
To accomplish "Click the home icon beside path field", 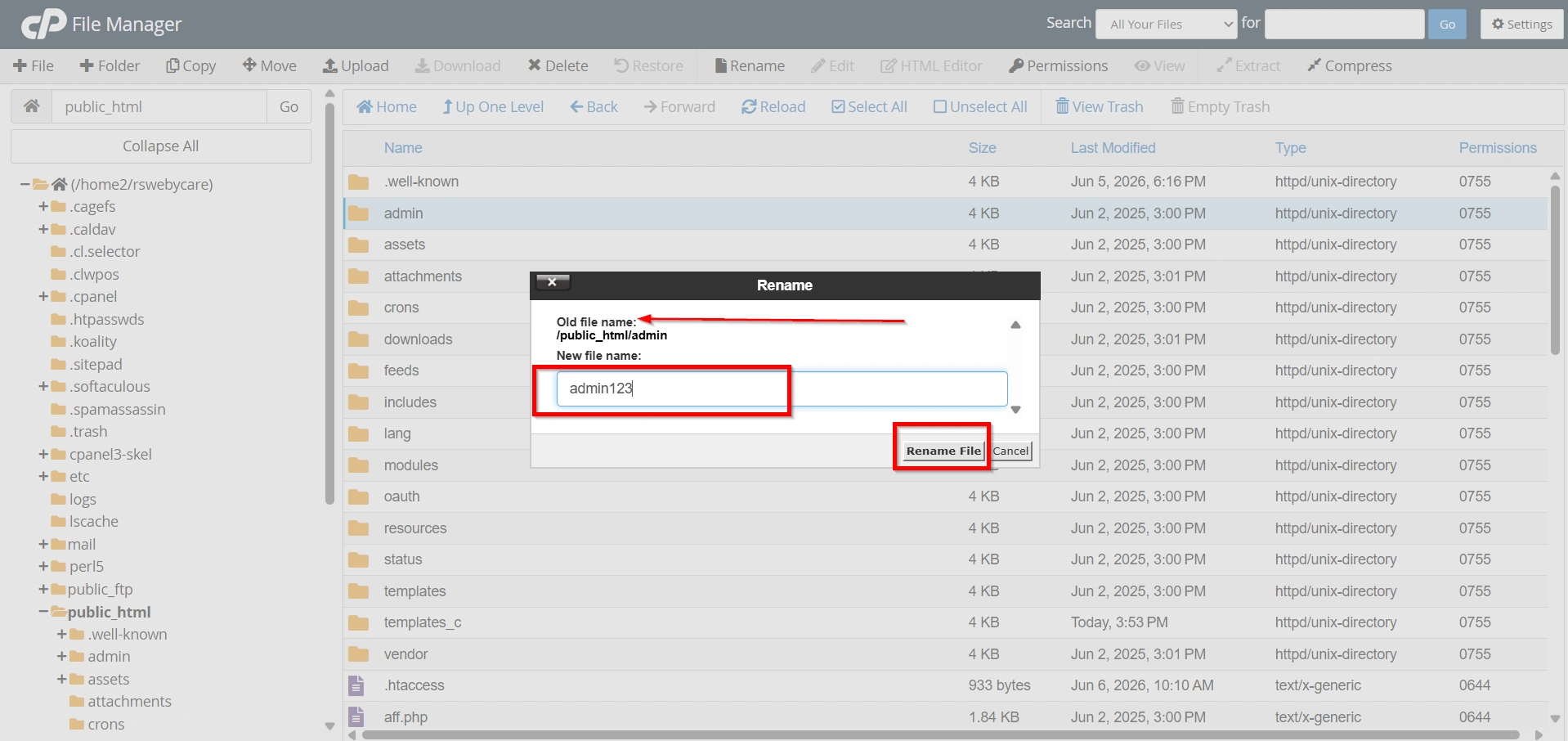I will click(x=32, y=106).
